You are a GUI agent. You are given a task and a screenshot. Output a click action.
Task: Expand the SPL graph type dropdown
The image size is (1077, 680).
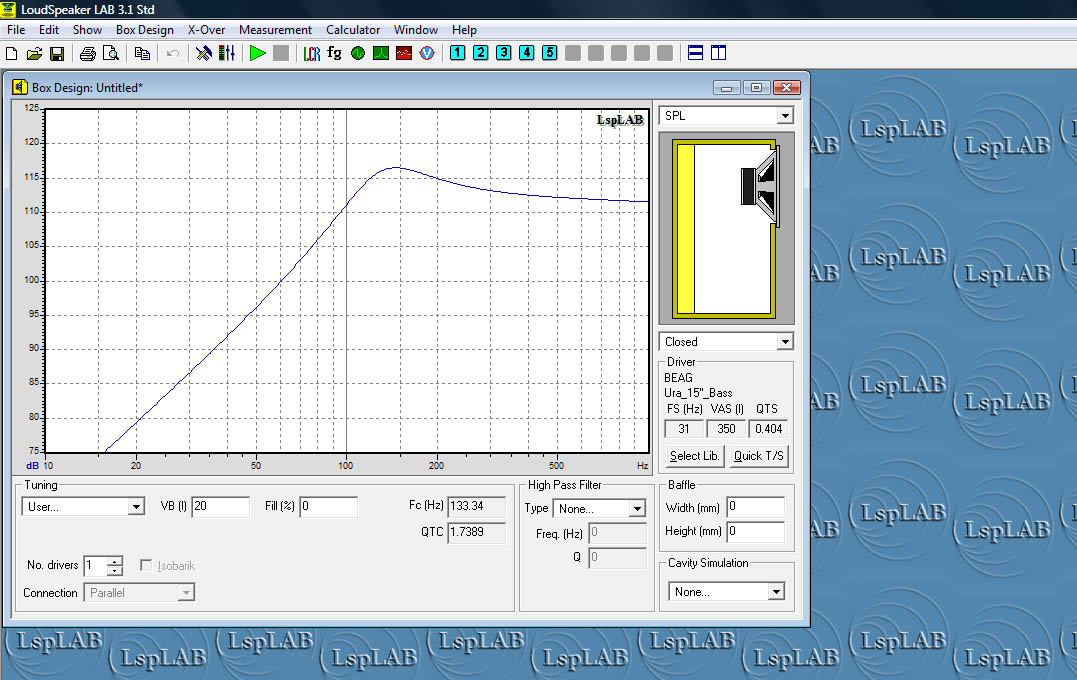pos(784,116)
